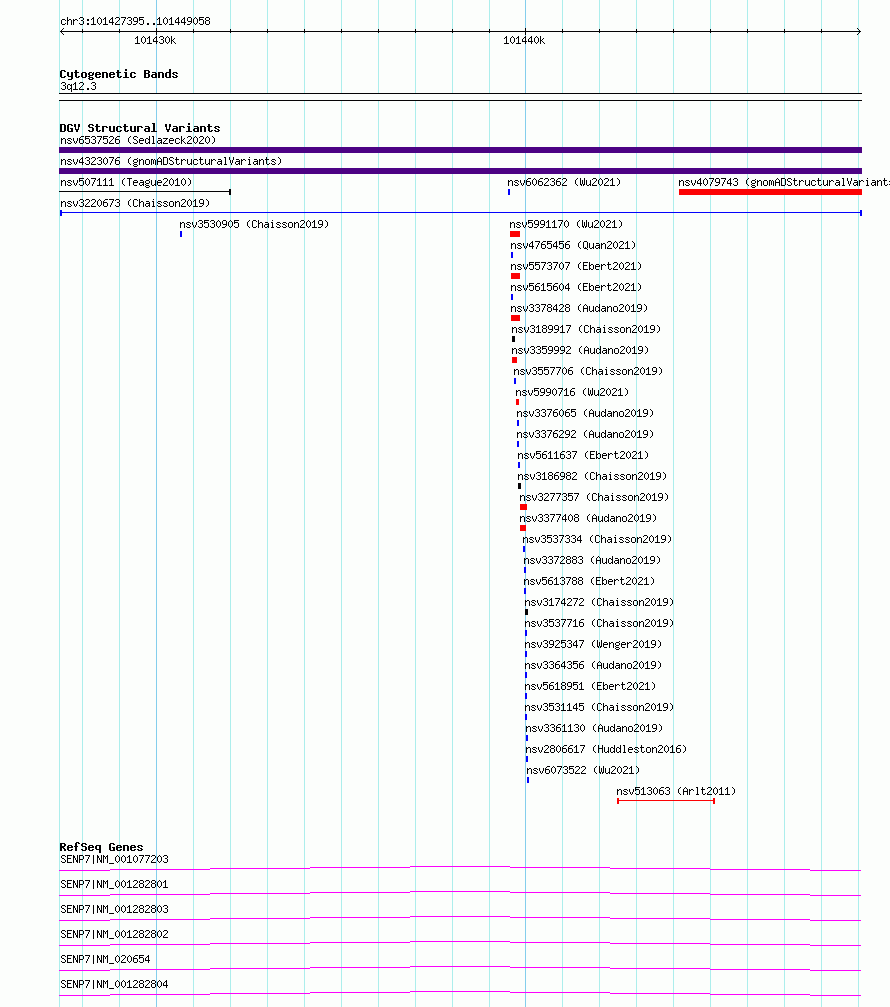
Task: Open nsv3557706 (Chaisson2019) entry
Action: click(x=588, y=372)
